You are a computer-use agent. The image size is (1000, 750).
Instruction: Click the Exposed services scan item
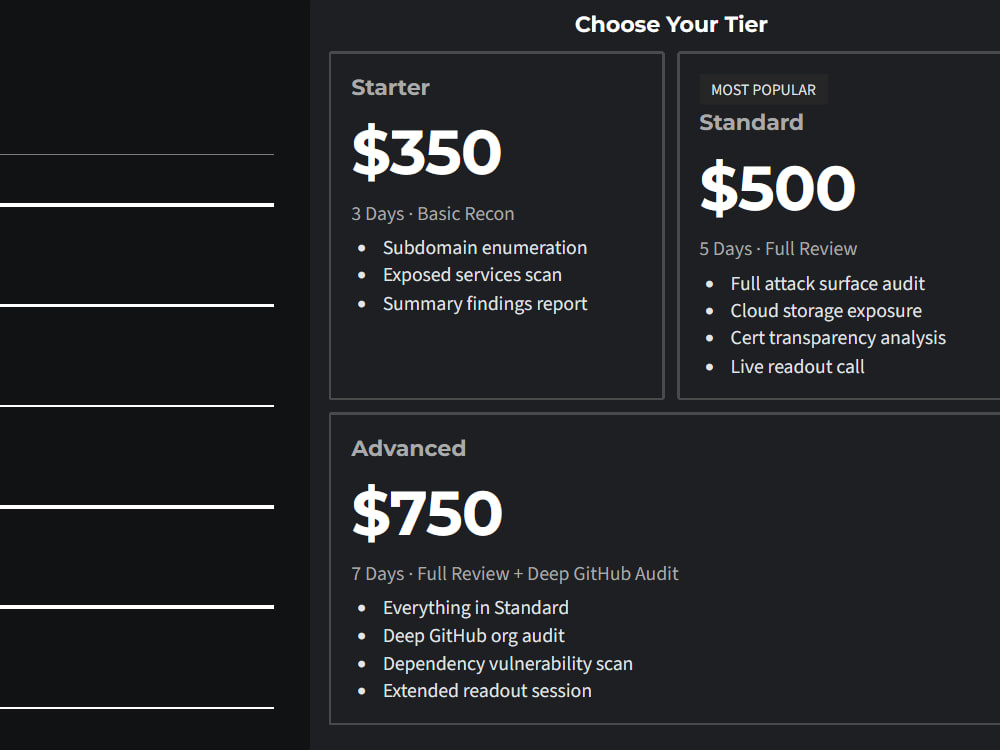[x=472, y=275]
